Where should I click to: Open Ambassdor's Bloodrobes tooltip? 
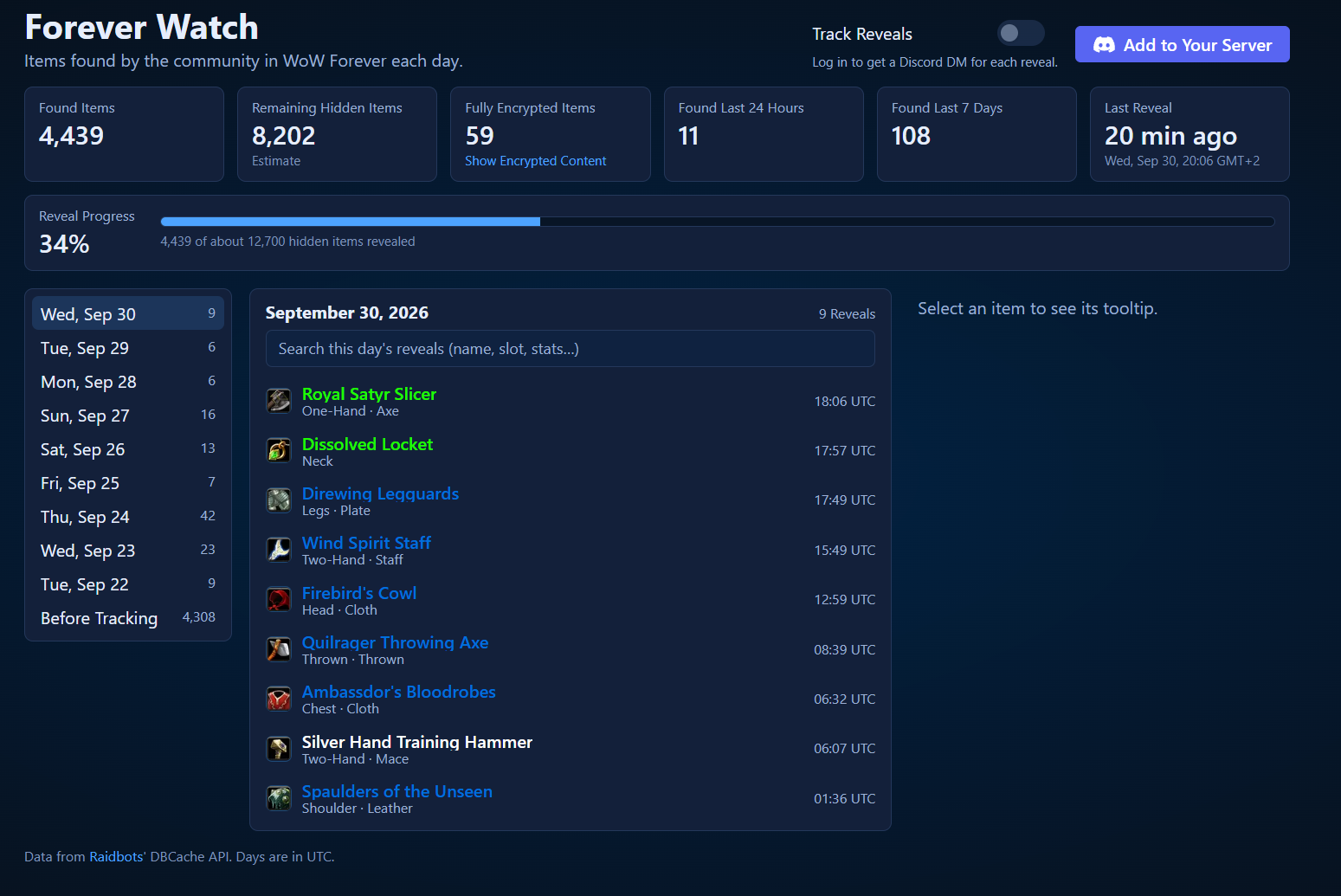tap(398, 692)
